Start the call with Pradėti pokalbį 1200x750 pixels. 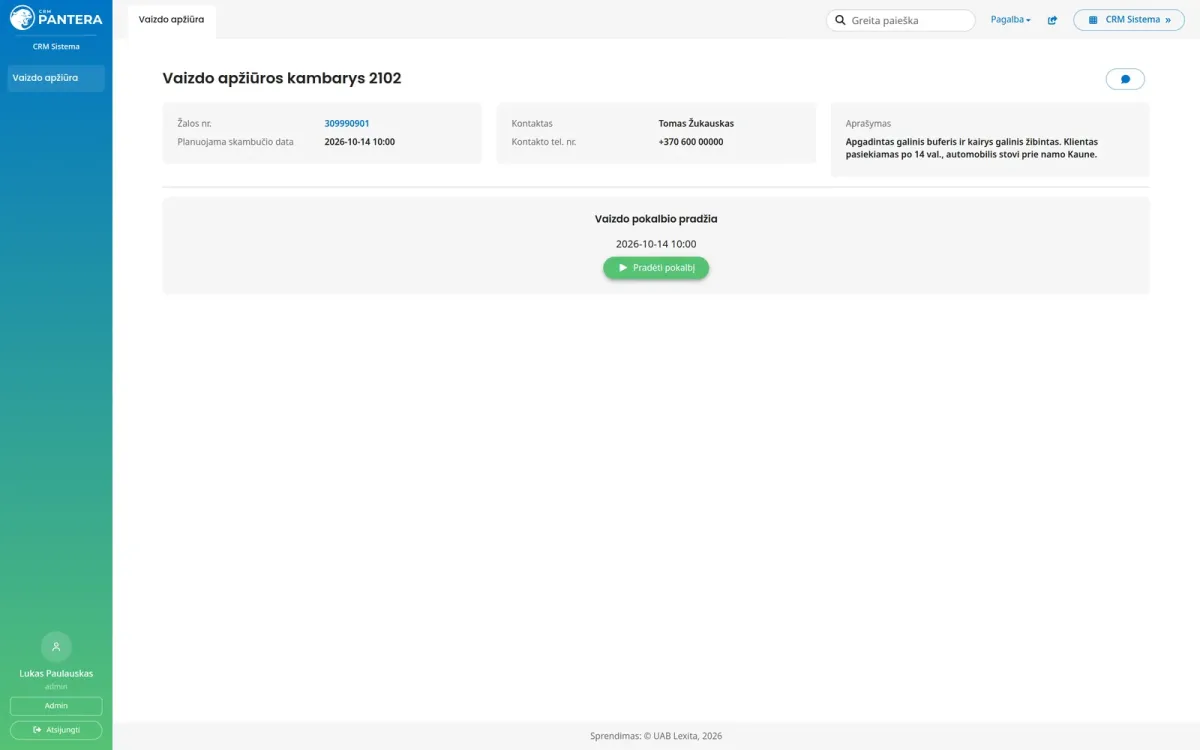[656, 268]
